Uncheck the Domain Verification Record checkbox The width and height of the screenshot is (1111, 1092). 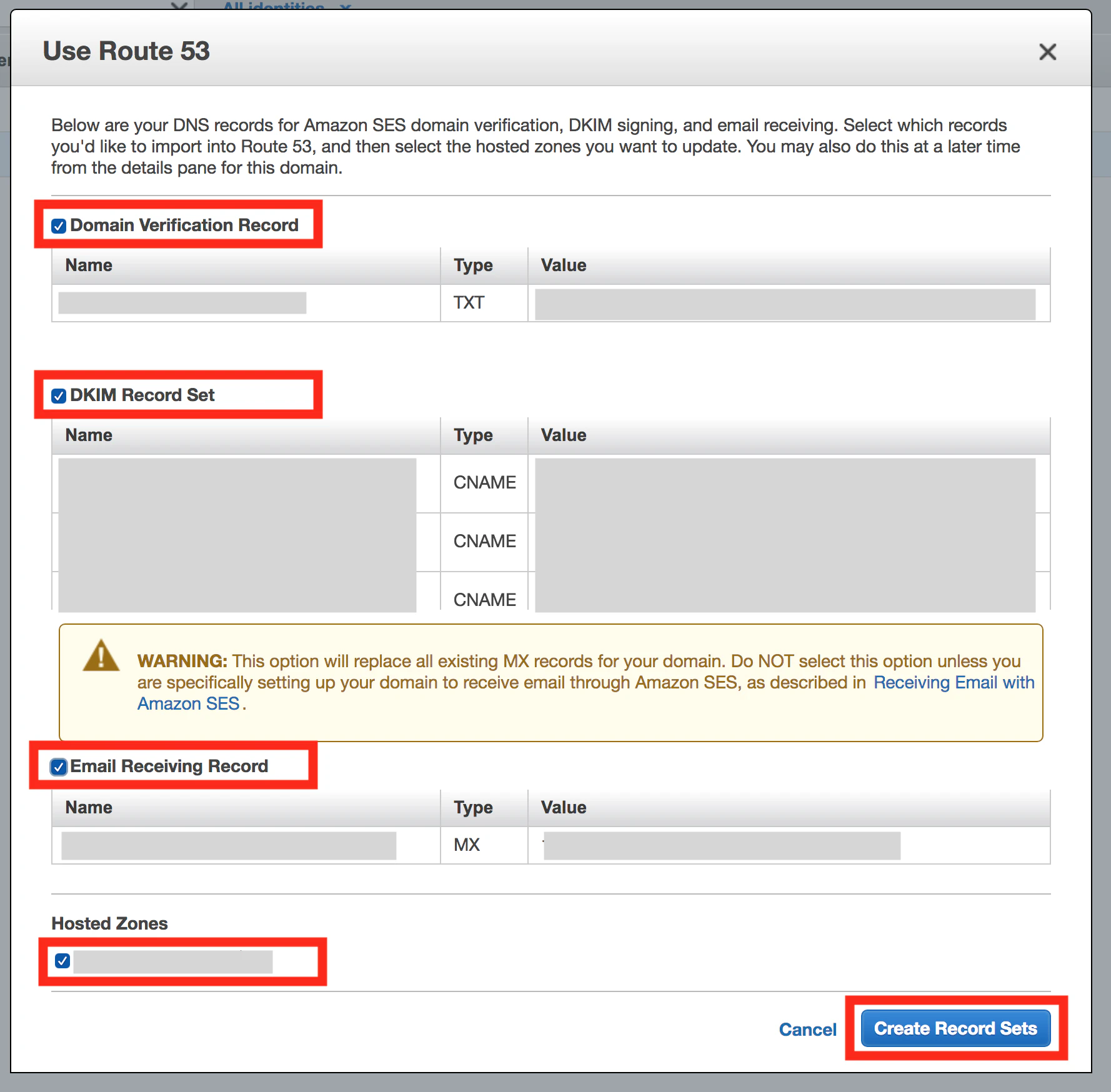59,226
